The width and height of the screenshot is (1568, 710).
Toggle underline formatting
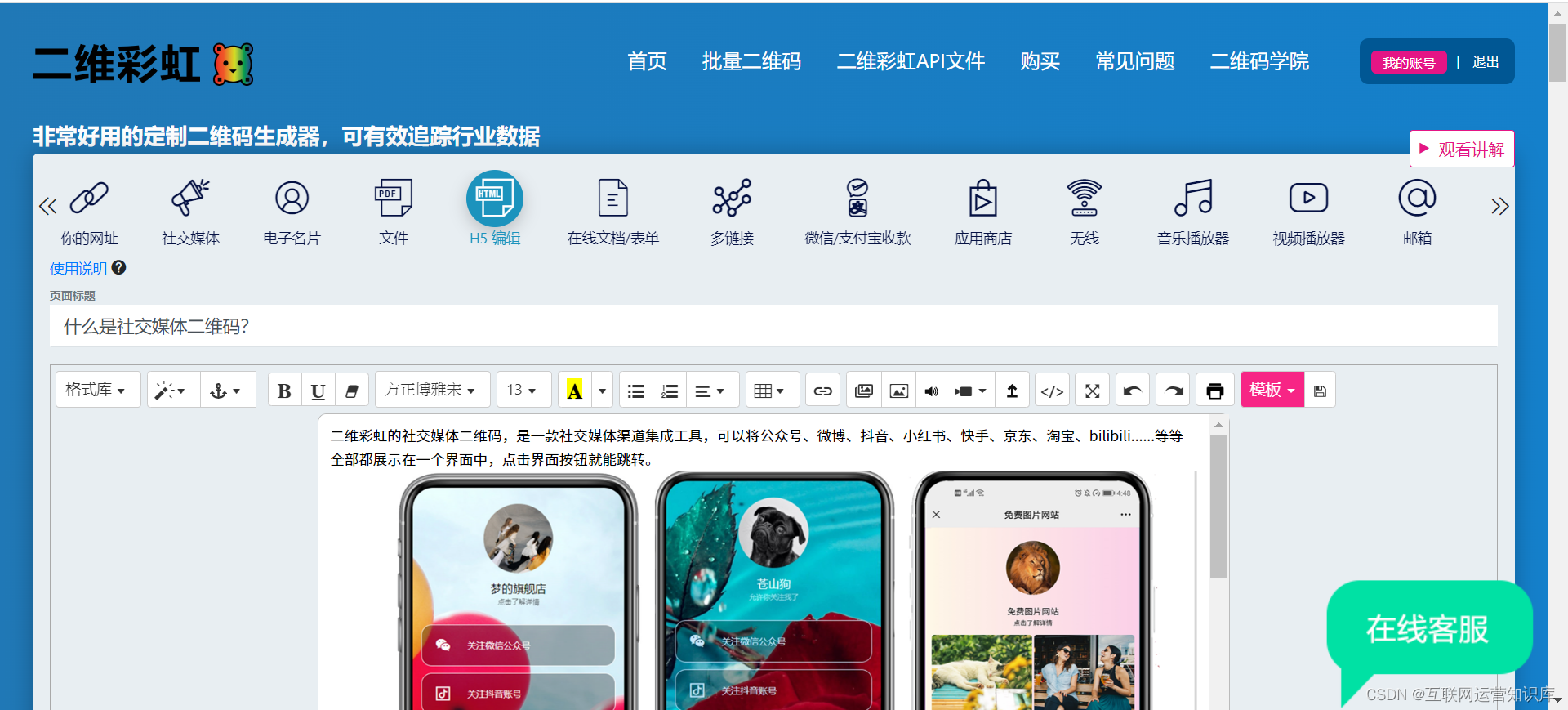[x=318, y=391]
